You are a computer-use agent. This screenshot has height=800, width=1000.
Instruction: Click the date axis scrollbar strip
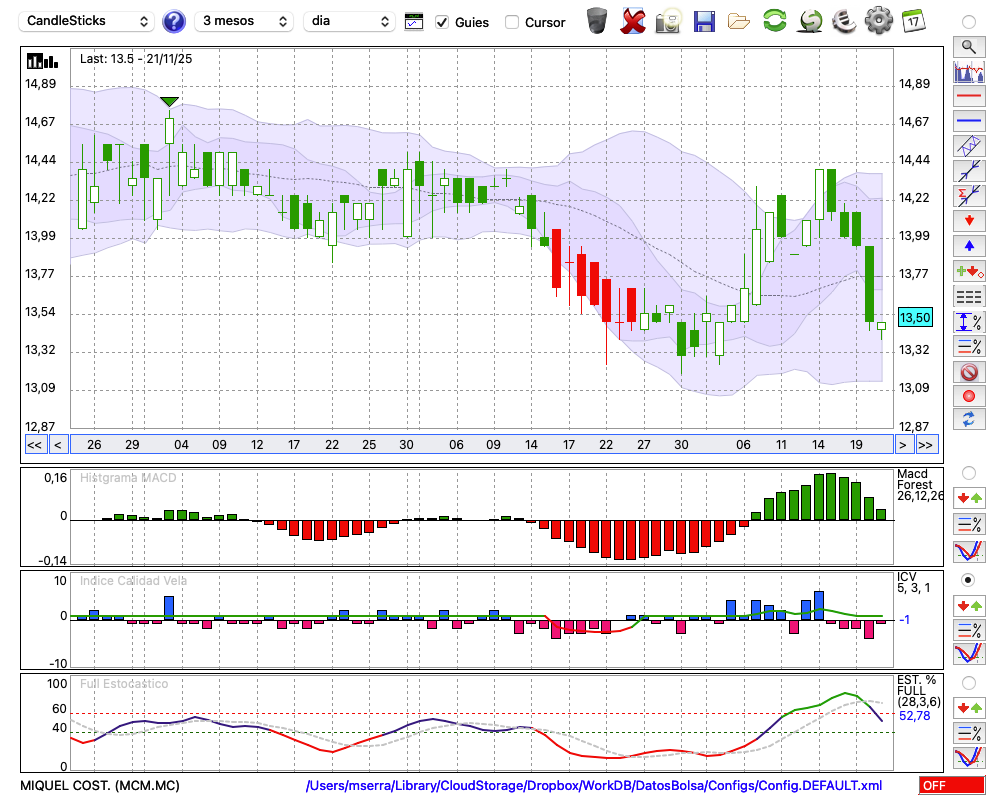pyautogui.click(x=482, y=445)
